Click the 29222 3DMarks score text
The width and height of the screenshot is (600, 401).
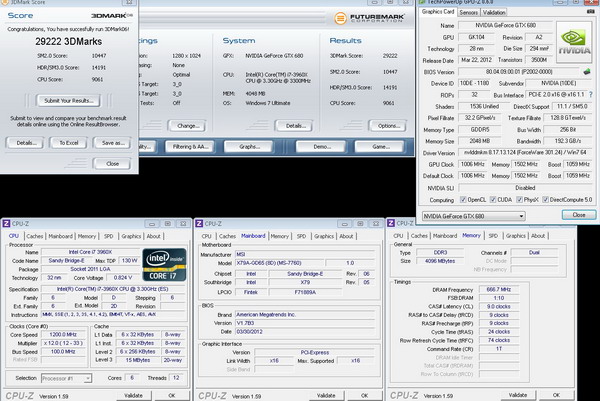click(x=68, y=41)
